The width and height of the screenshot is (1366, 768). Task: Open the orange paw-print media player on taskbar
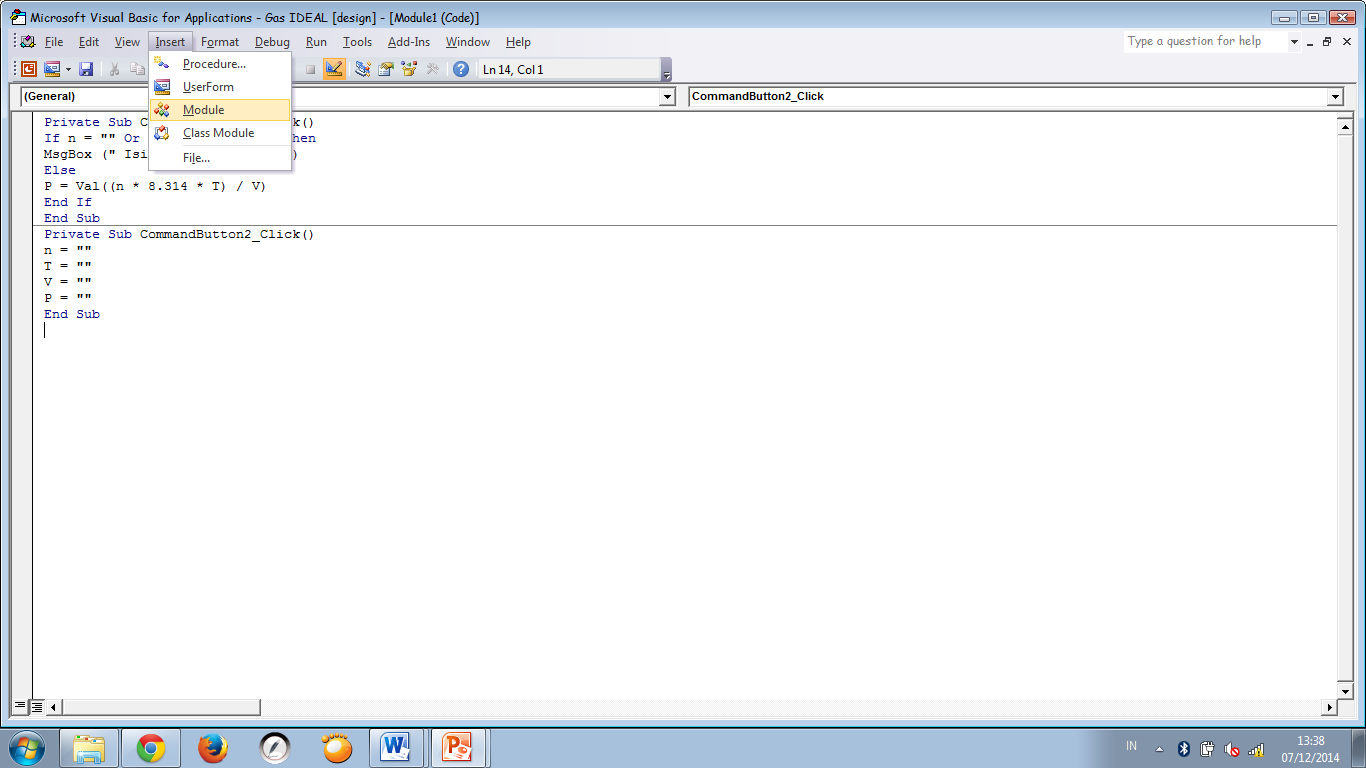pos(337,748)
